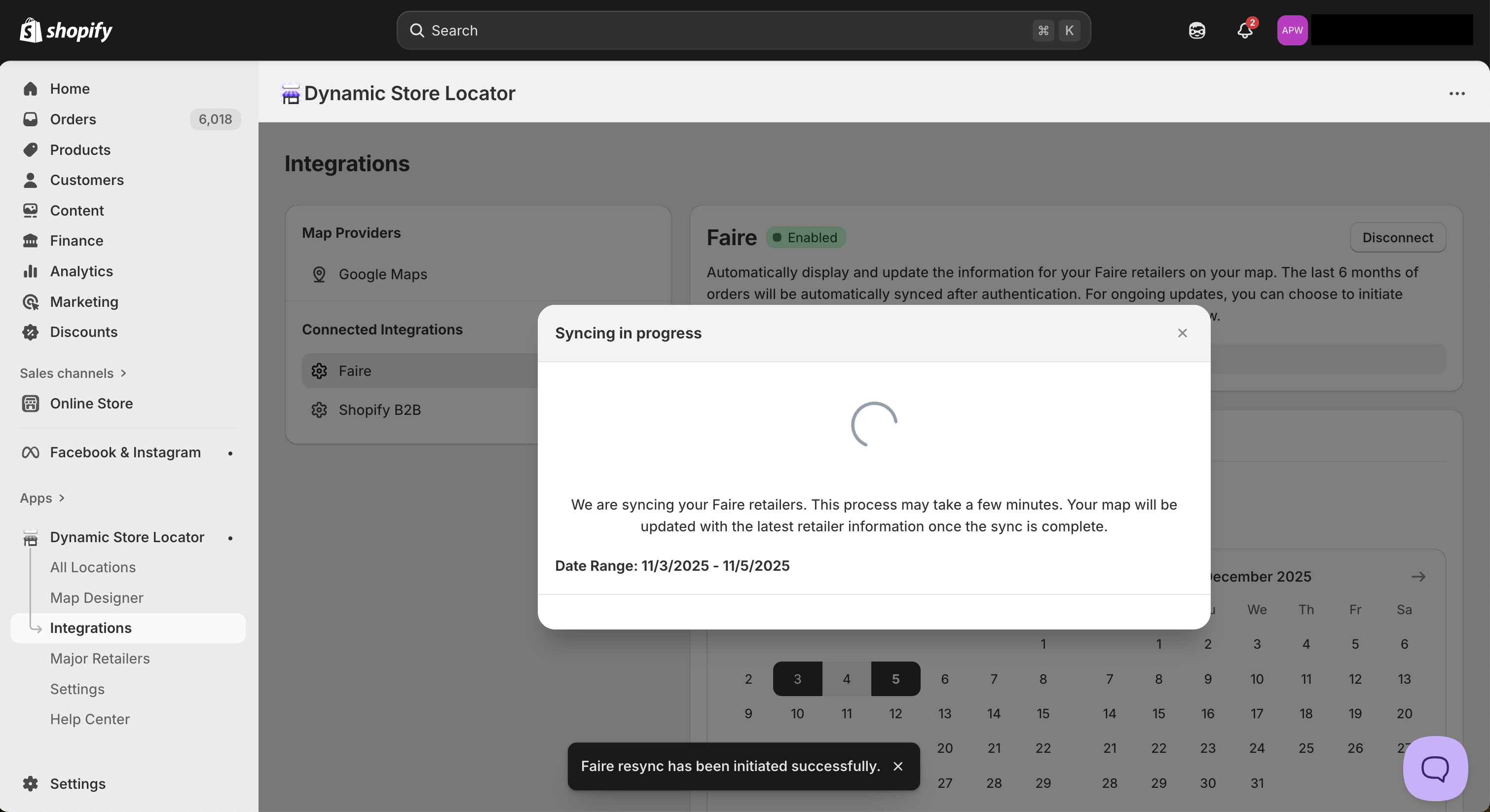This screenshot has width=1490, height=812.
Task: Open Map Designer in the sidebar
Action: [x=97, y=597]
